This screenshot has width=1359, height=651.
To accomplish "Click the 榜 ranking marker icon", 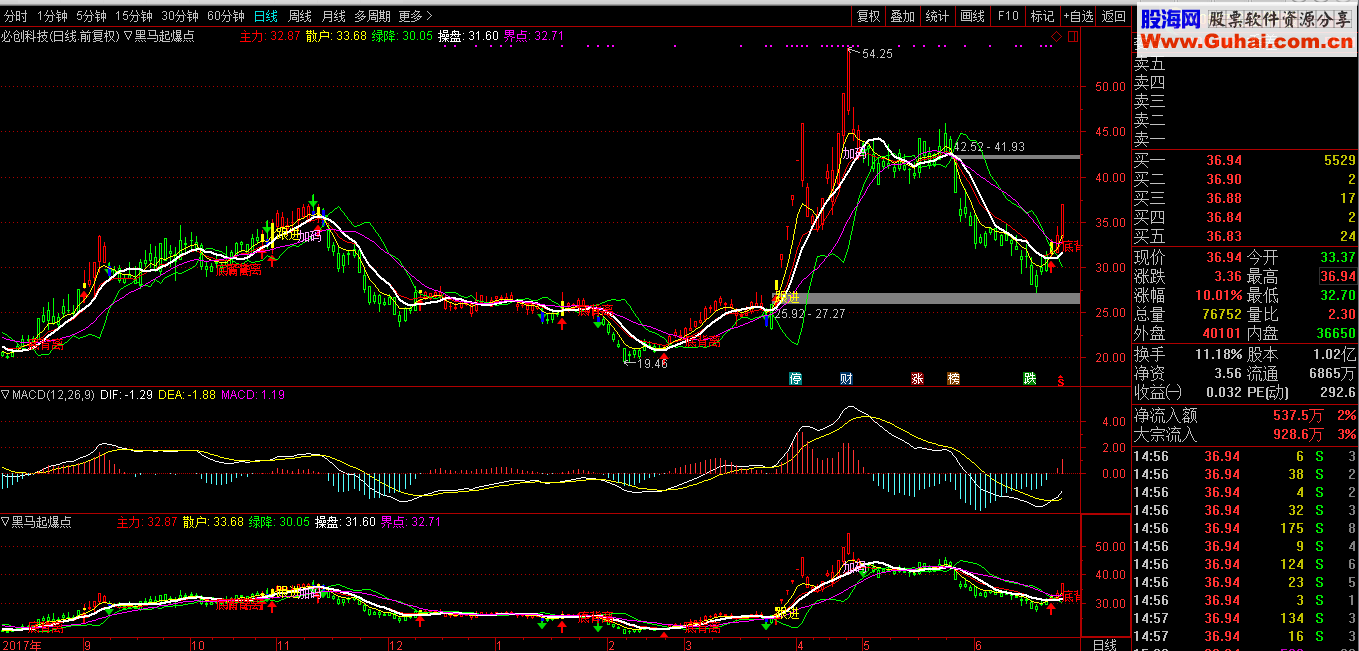I will pos(953,379).
